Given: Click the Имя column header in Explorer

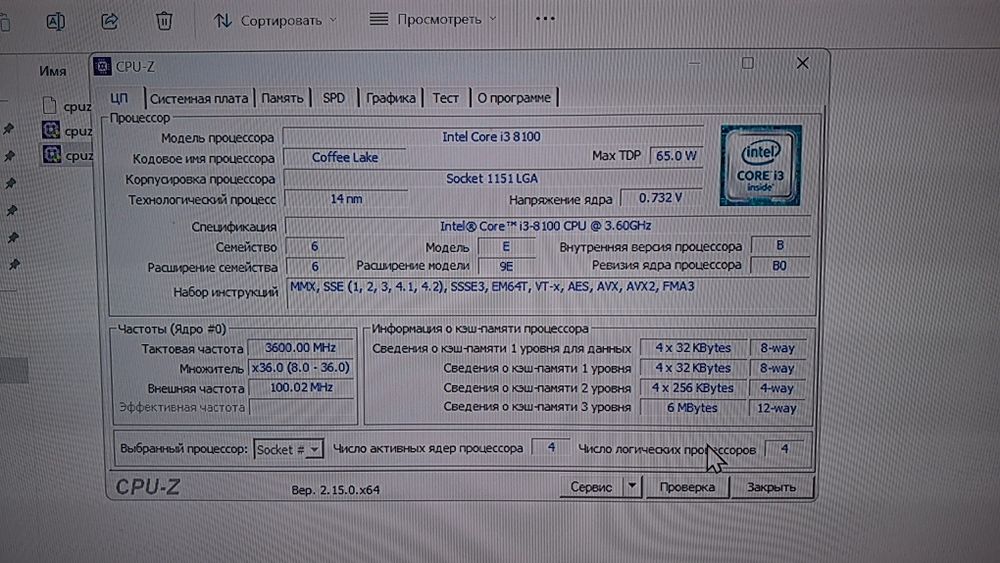Looking at the screenshot, I should [53, 71].
